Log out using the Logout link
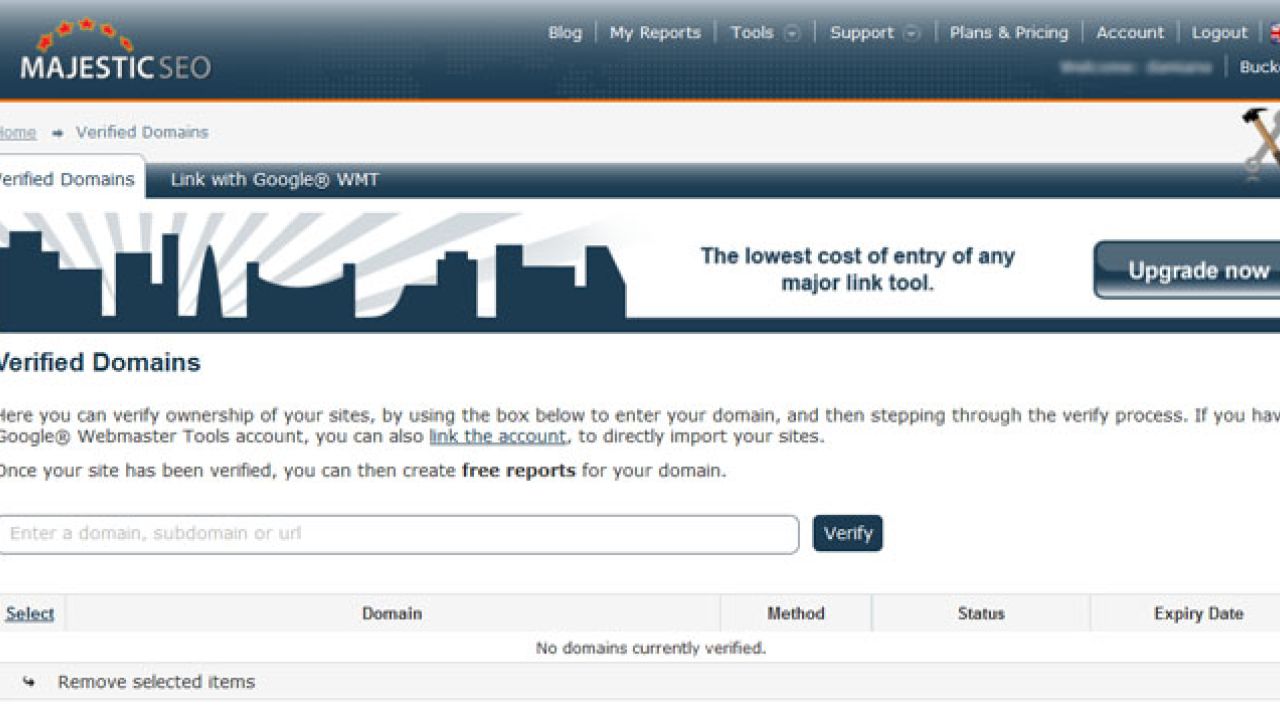The width and height of the screenshot is (1280, 720). 1219,33
